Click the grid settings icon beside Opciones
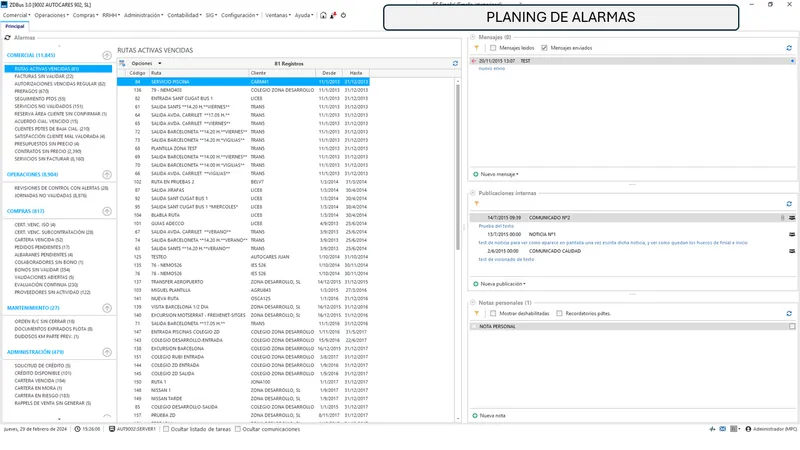The height and width of the screenshot is (450, 800). (x=122, y=63)
